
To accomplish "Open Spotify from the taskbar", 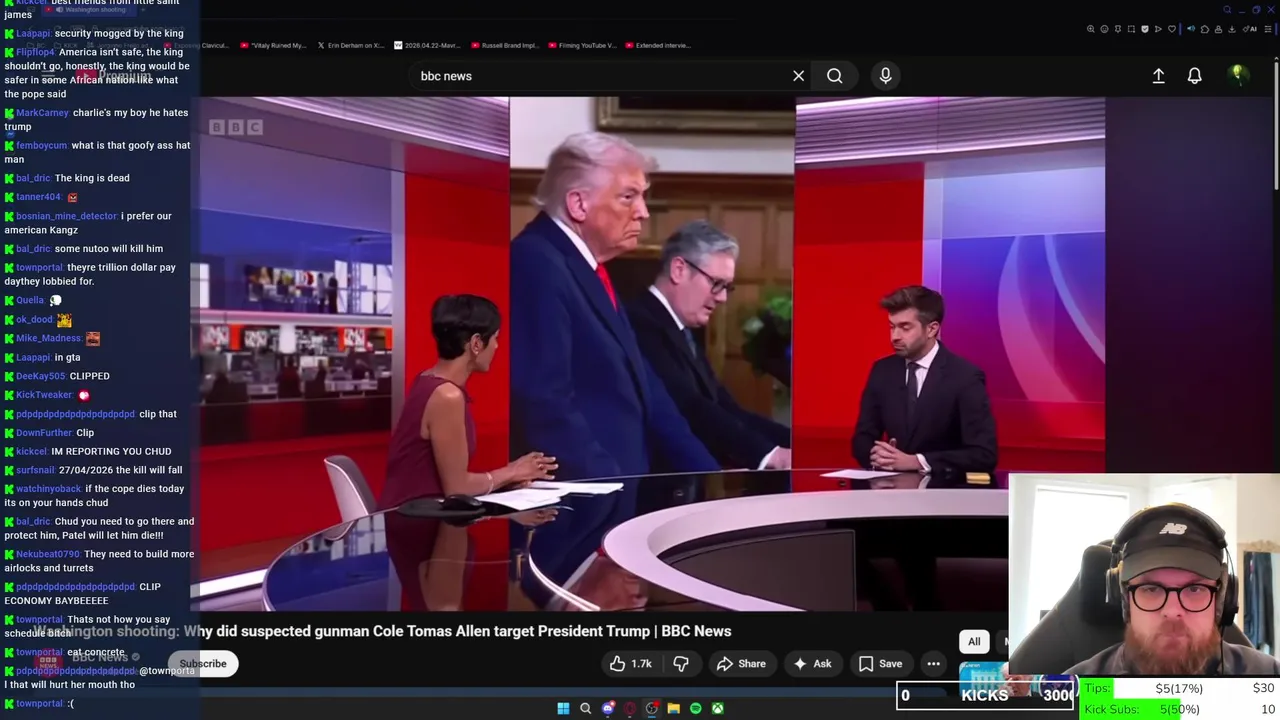I will click(695, 708).
